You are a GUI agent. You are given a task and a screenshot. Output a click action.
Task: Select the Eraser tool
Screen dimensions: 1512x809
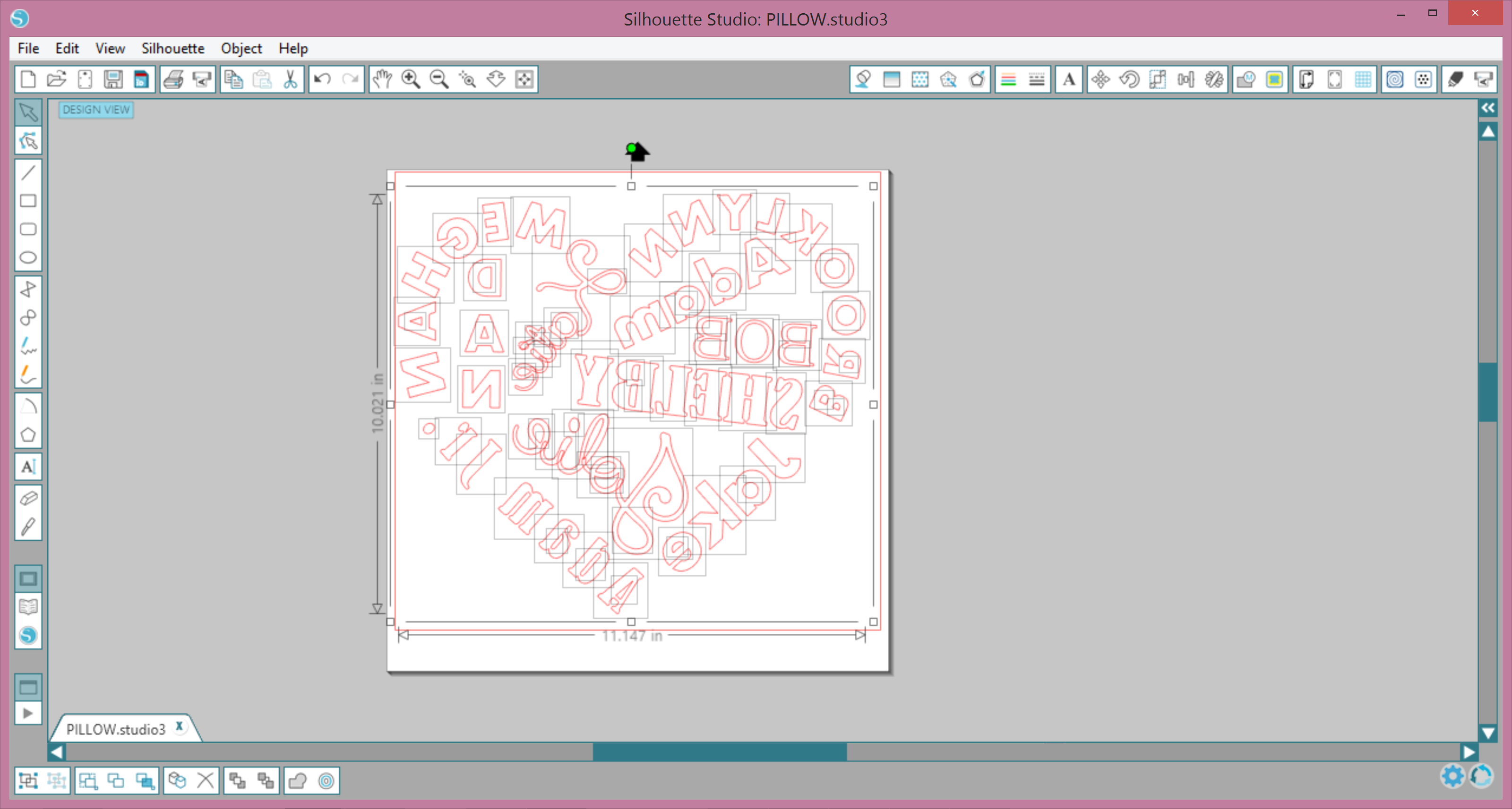28,499
